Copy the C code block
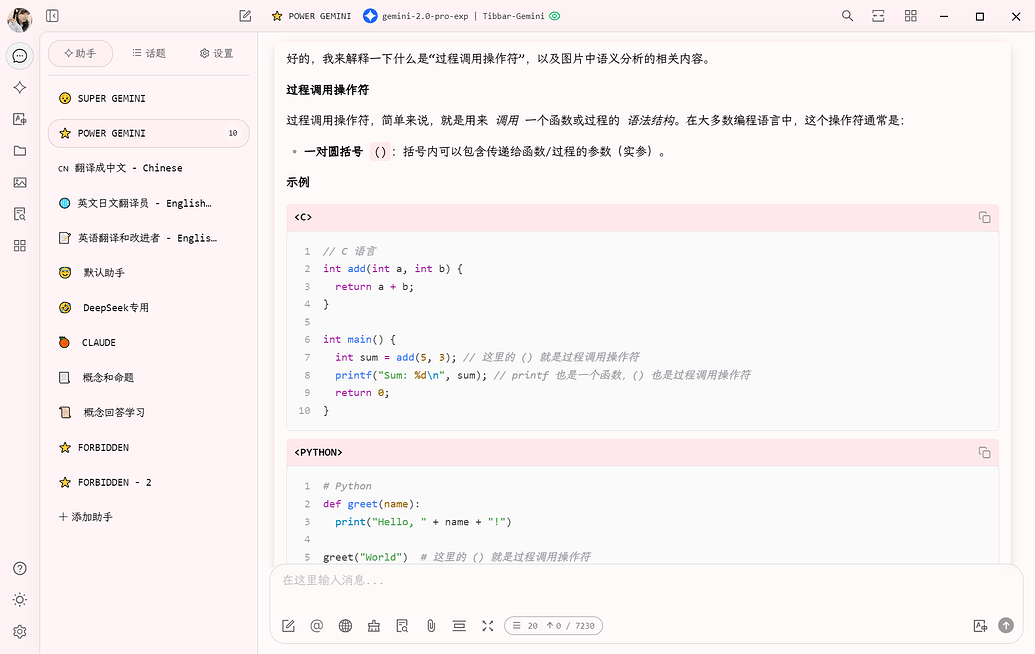This screenshot has width=1035, height=654. click(x=984, y=217)
